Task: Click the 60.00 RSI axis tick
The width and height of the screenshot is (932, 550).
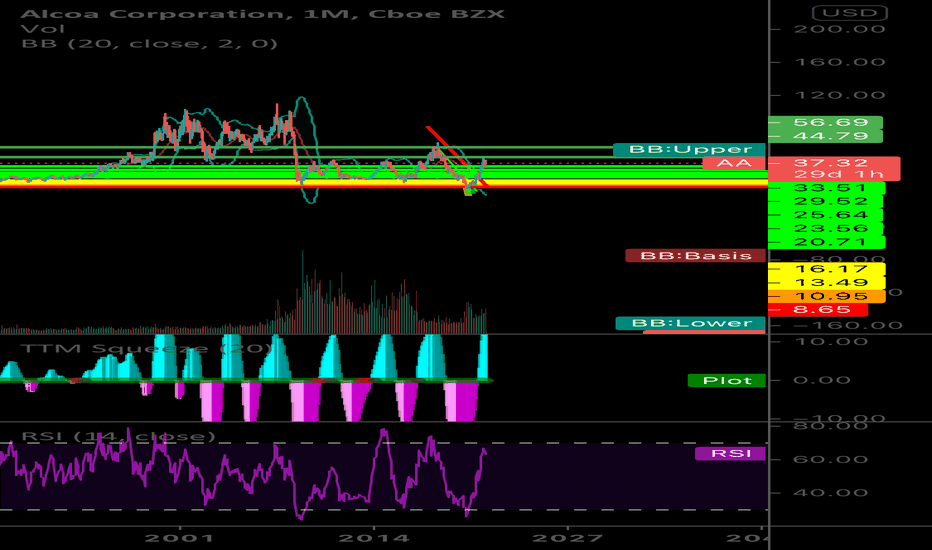Action: coord(830,460)
